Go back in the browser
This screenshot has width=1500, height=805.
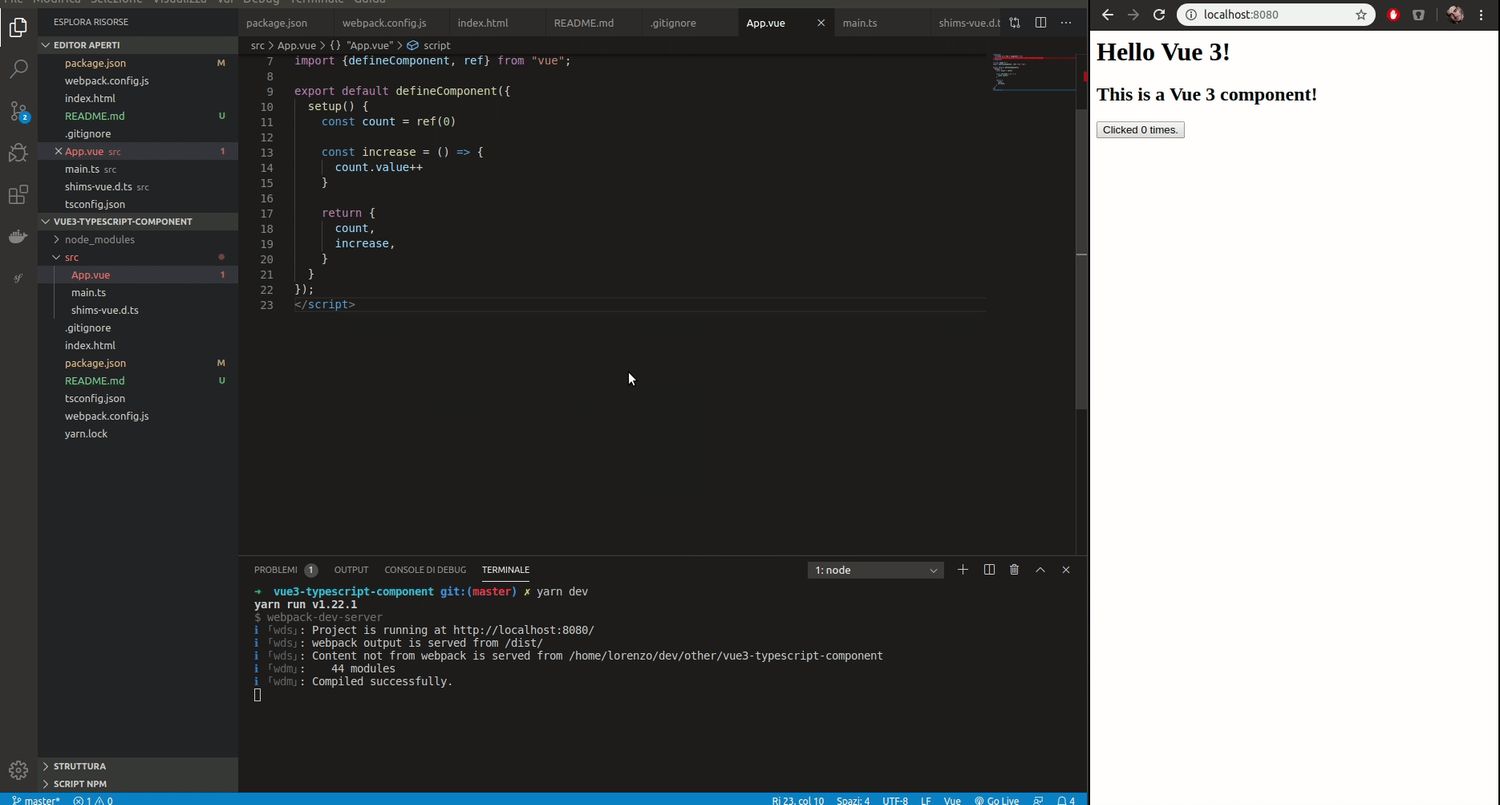pos(1107,15)
